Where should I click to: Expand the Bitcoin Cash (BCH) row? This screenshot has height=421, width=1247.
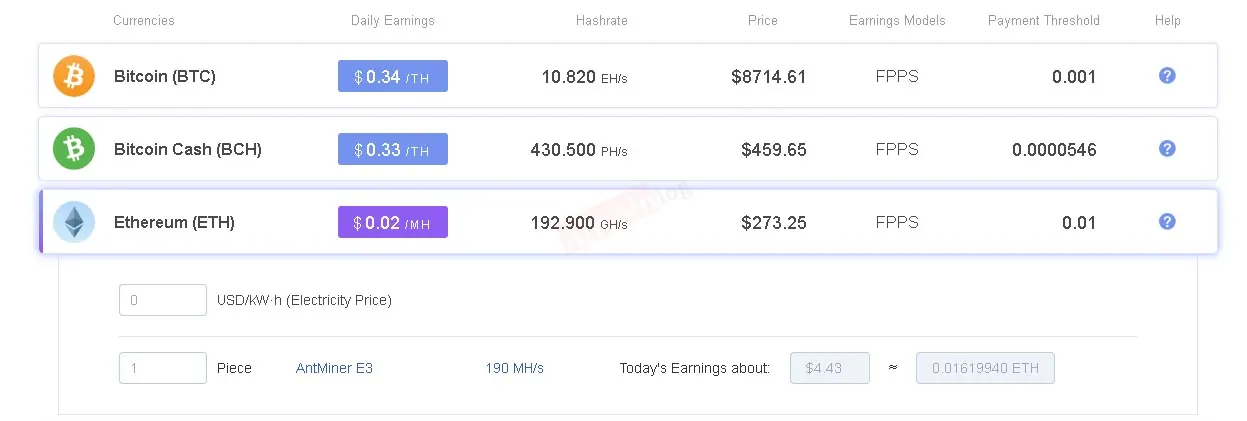coord(628,149)
